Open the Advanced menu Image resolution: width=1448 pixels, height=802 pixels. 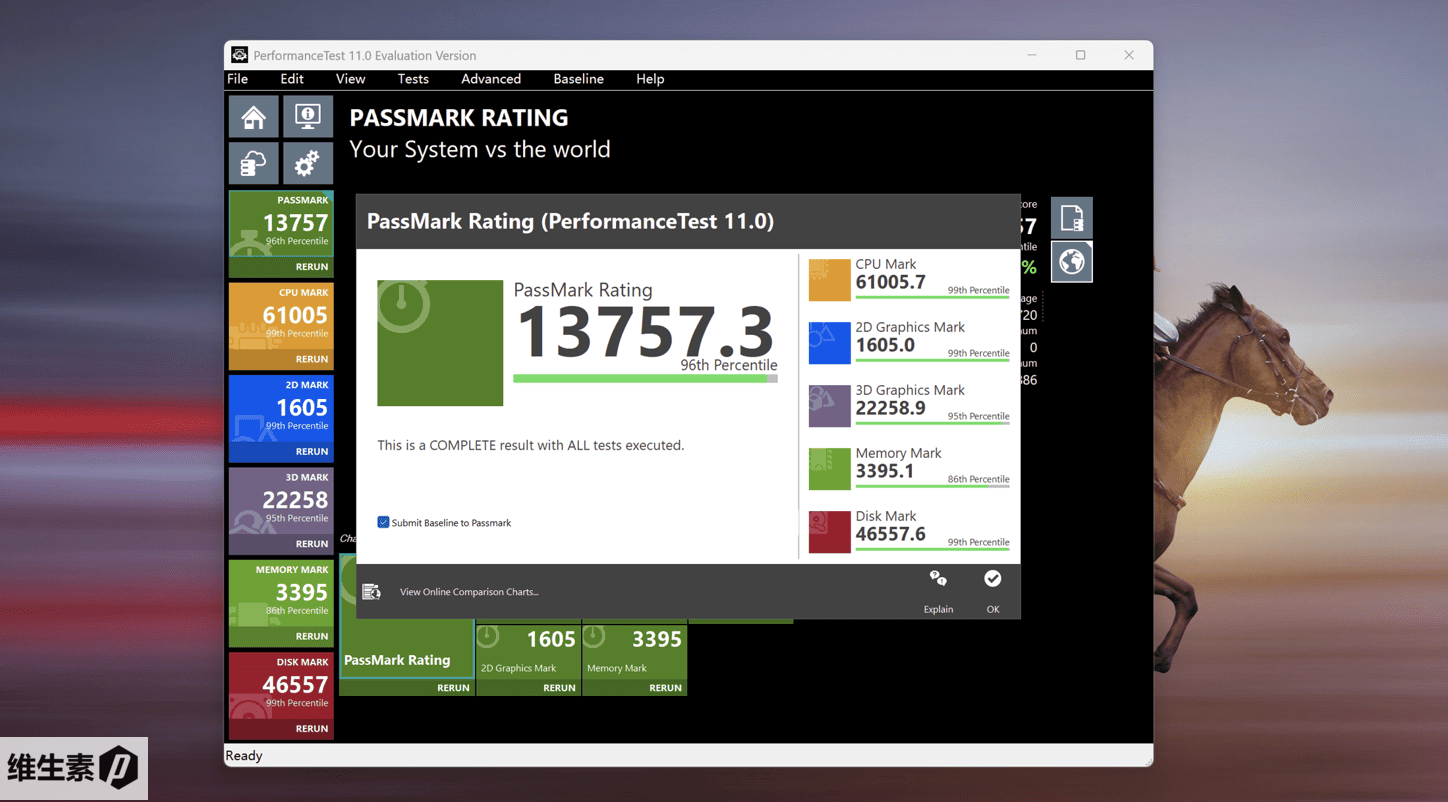pos(490,79)
